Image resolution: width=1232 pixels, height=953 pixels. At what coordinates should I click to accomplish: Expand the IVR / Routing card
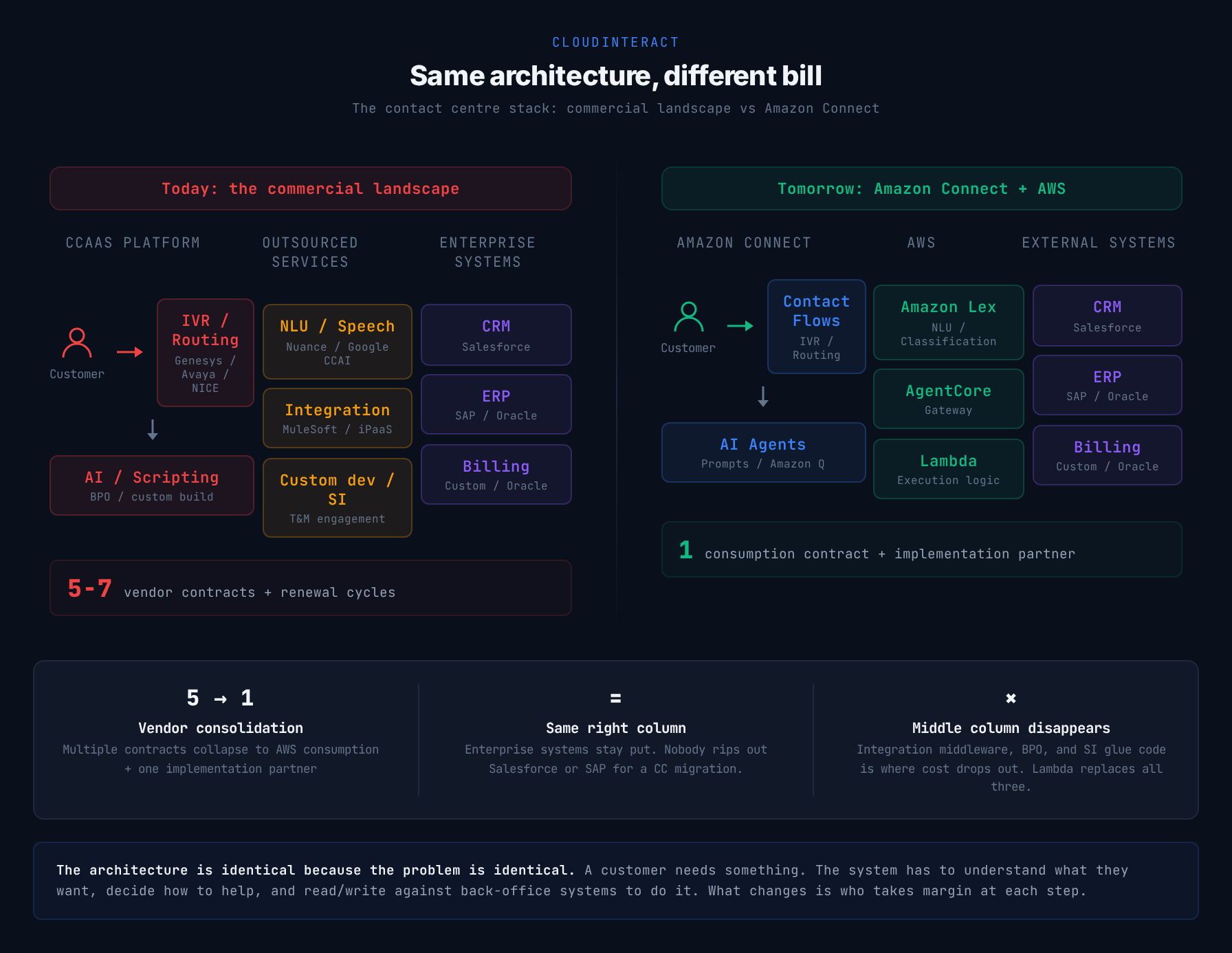pyautogui.click(x=205, y=353)
